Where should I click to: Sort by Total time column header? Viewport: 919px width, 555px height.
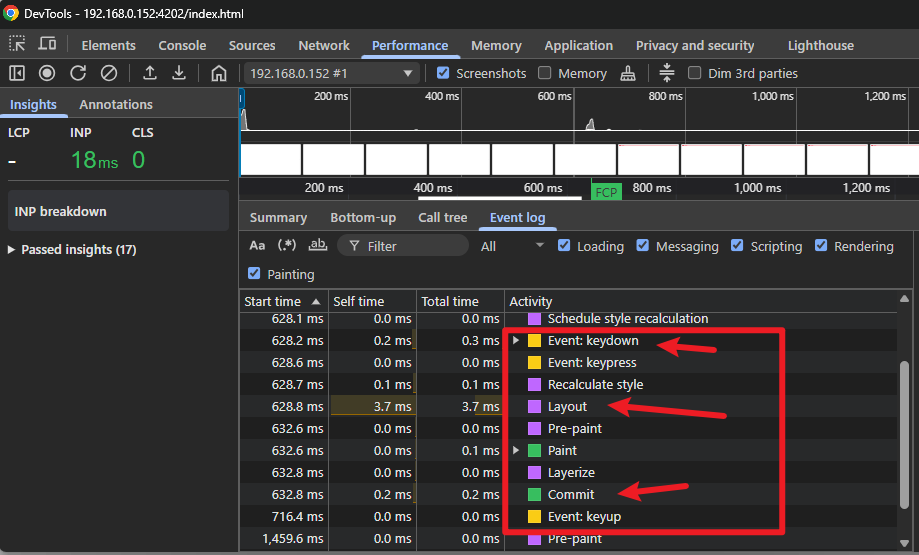tap(460, 301)
